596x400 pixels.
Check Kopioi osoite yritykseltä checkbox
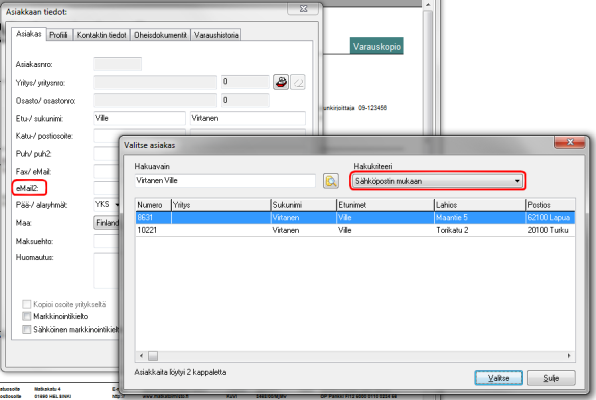pos(27,304)
